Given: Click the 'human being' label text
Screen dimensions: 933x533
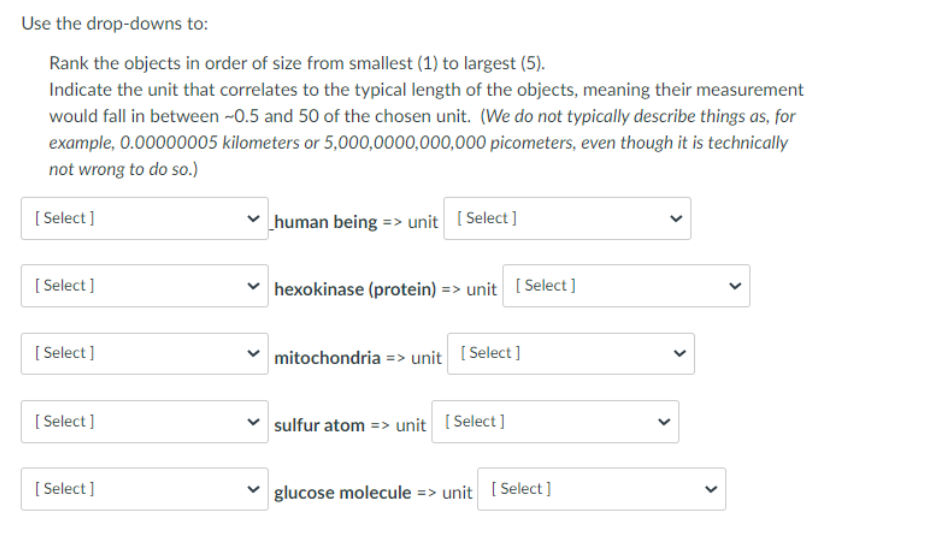Looking at the screenshot, I should 326,222.
